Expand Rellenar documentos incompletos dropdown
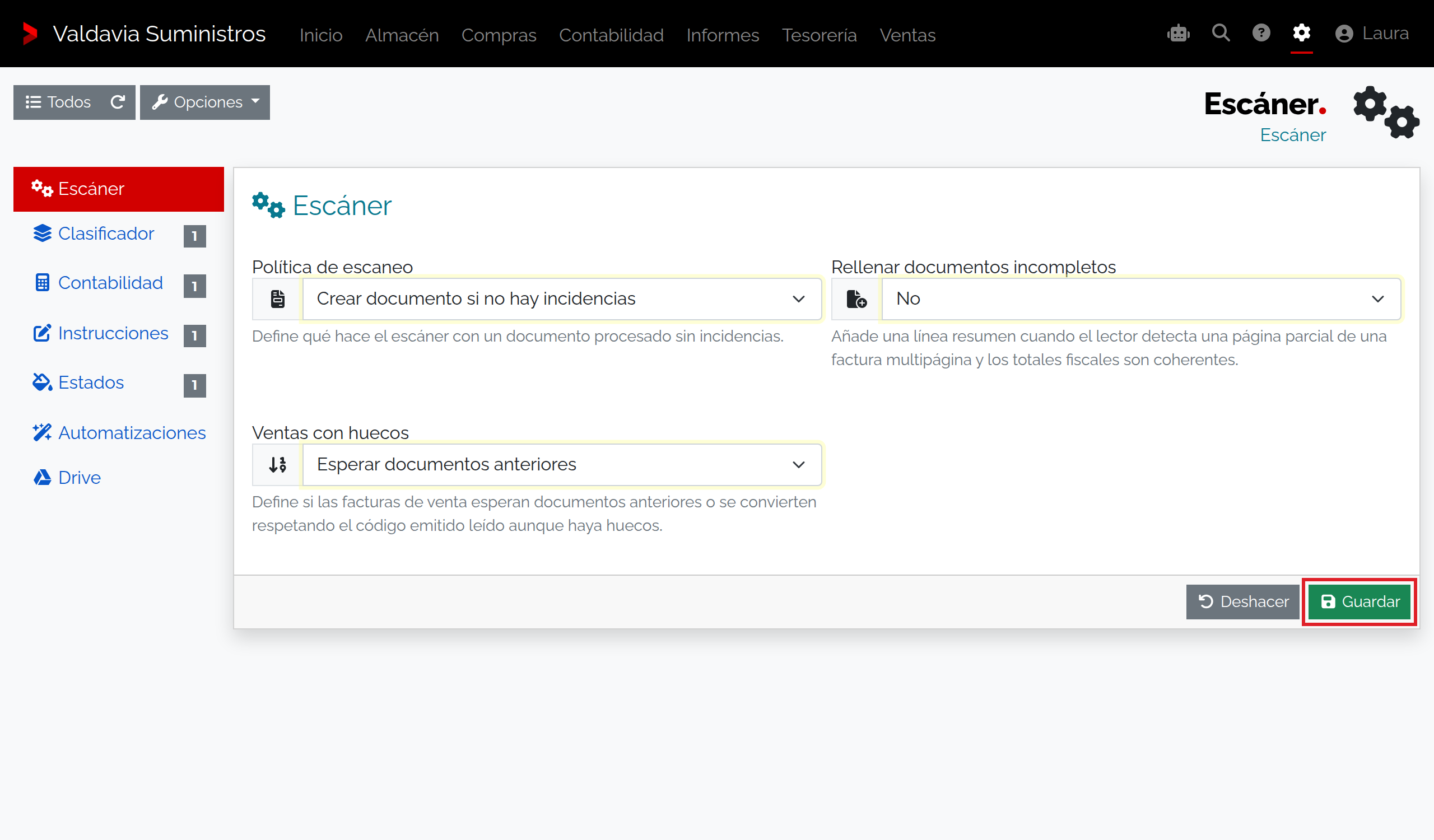This screenshot has height=840, width=1434. click(x=1141, y=298)
